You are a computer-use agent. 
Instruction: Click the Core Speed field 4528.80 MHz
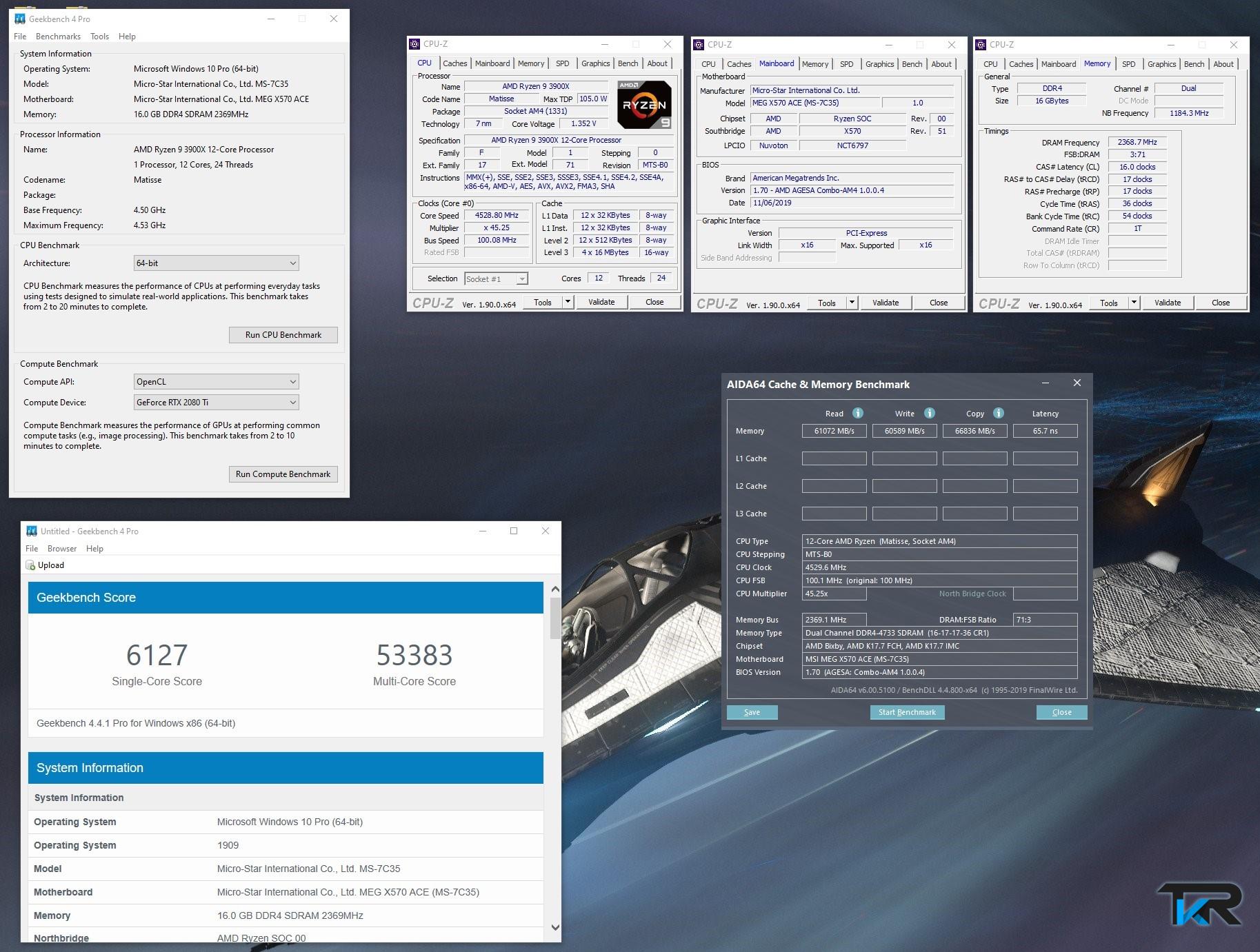pyautogui.click(x=497, y=215)
